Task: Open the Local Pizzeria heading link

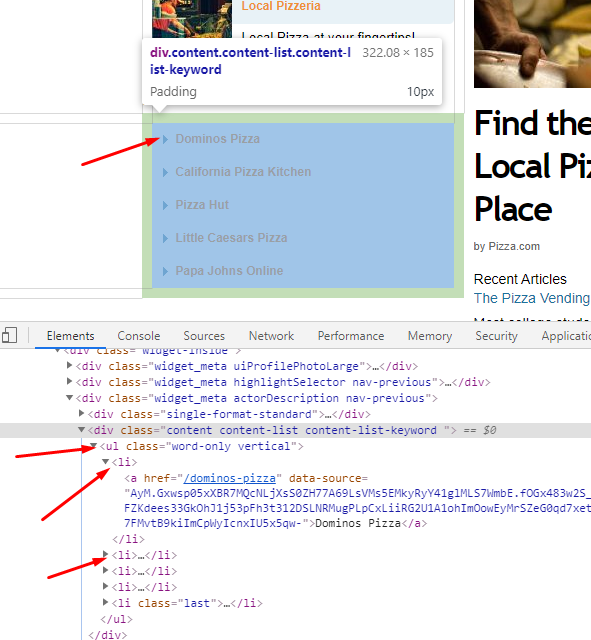Action: 281,6
